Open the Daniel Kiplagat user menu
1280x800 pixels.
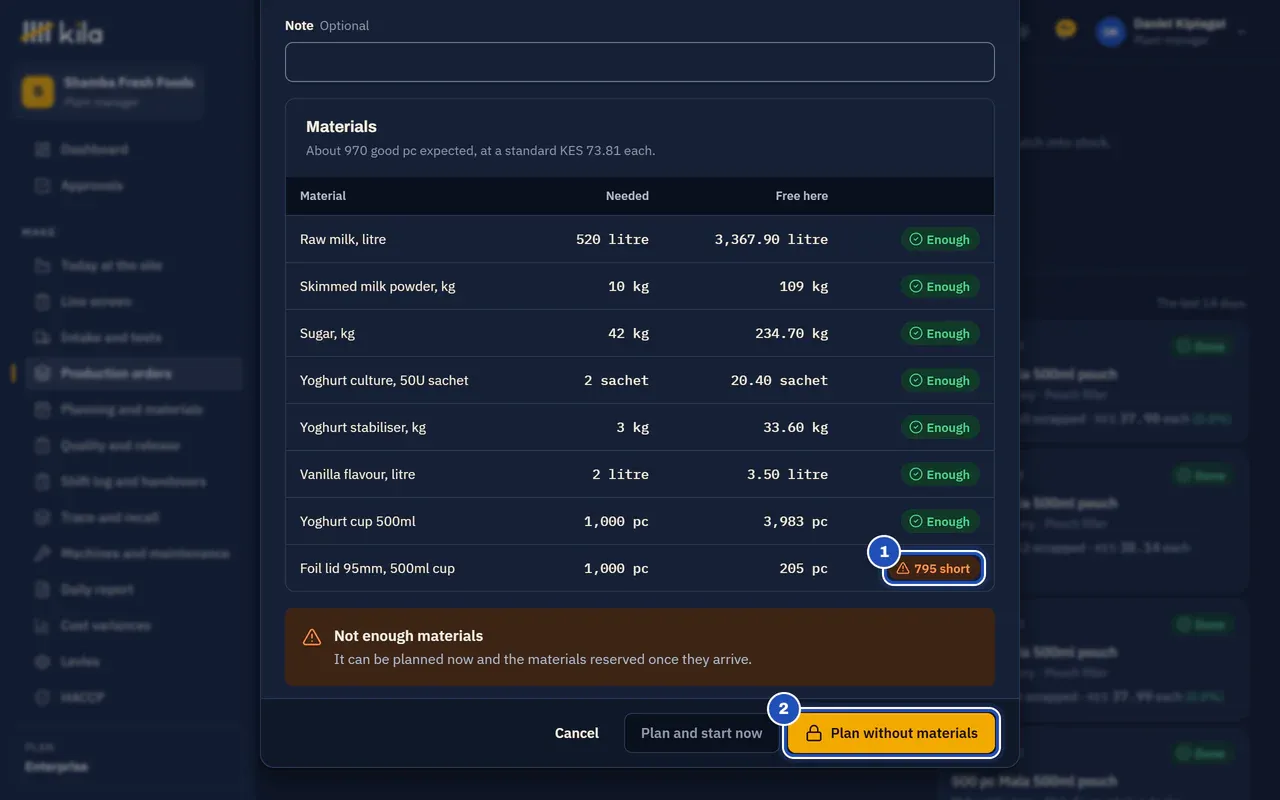pos(1171,31)
